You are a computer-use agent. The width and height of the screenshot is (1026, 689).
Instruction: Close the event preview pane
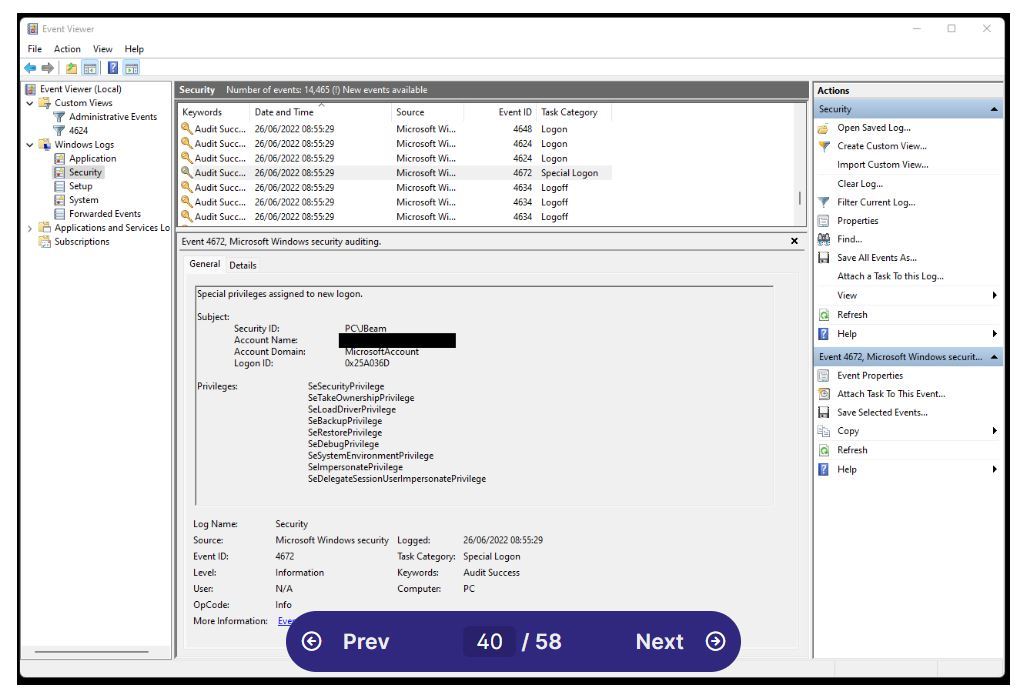point(794,241)
